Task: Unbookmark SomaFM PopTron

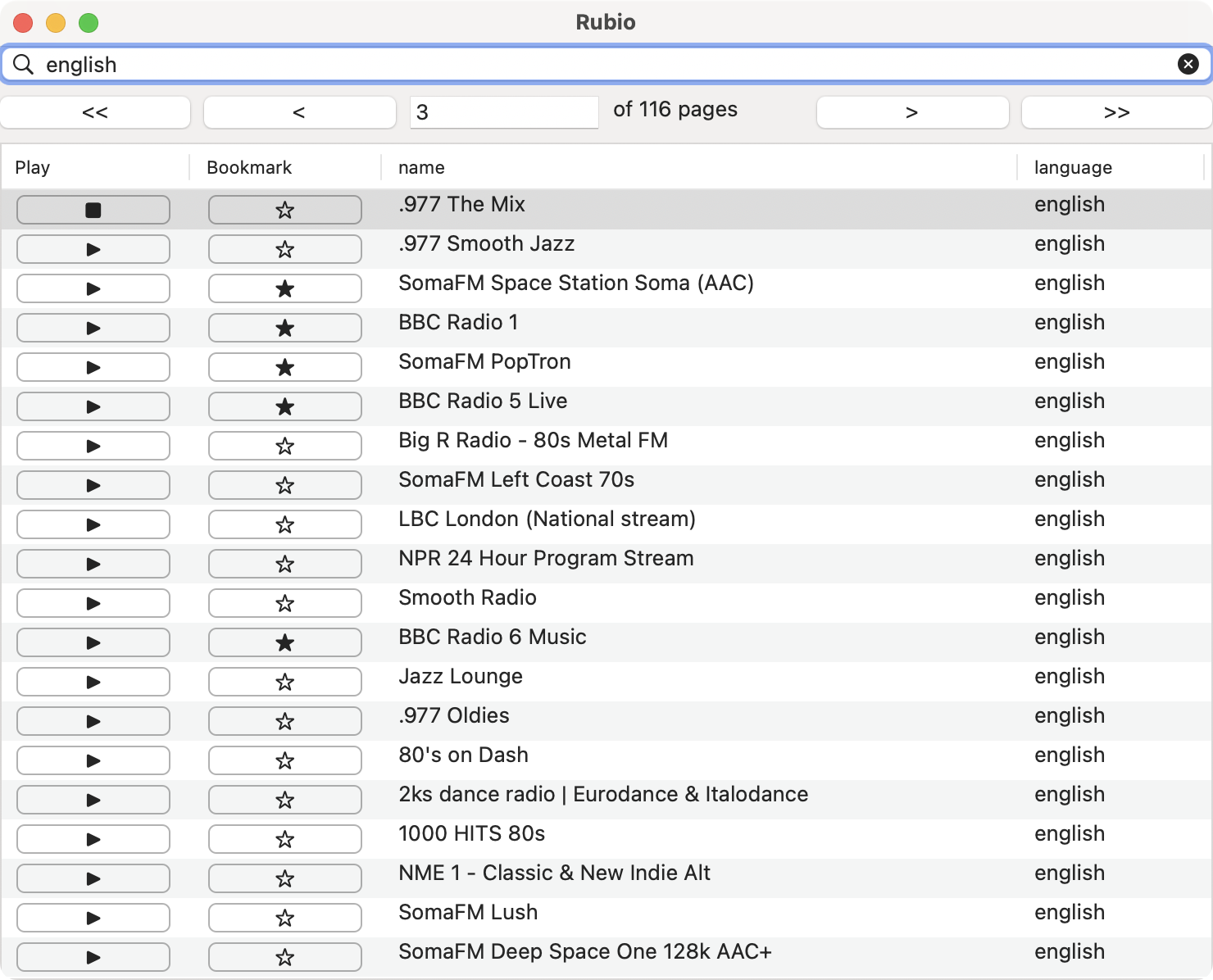Action: click(285, 367)
